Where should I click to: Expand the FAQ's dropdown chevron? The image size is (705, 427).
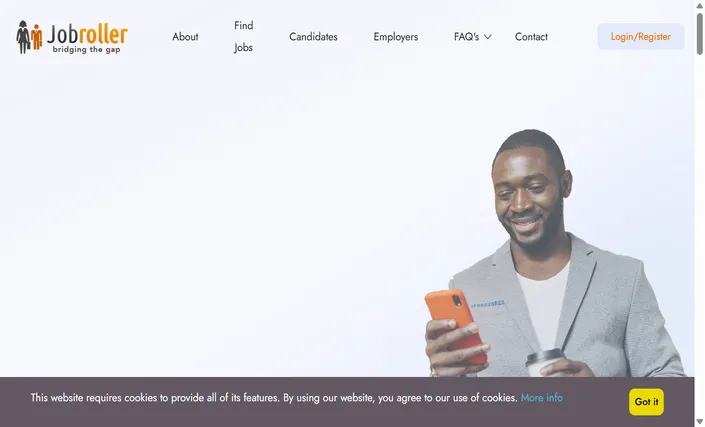click(x=488, y=37)
